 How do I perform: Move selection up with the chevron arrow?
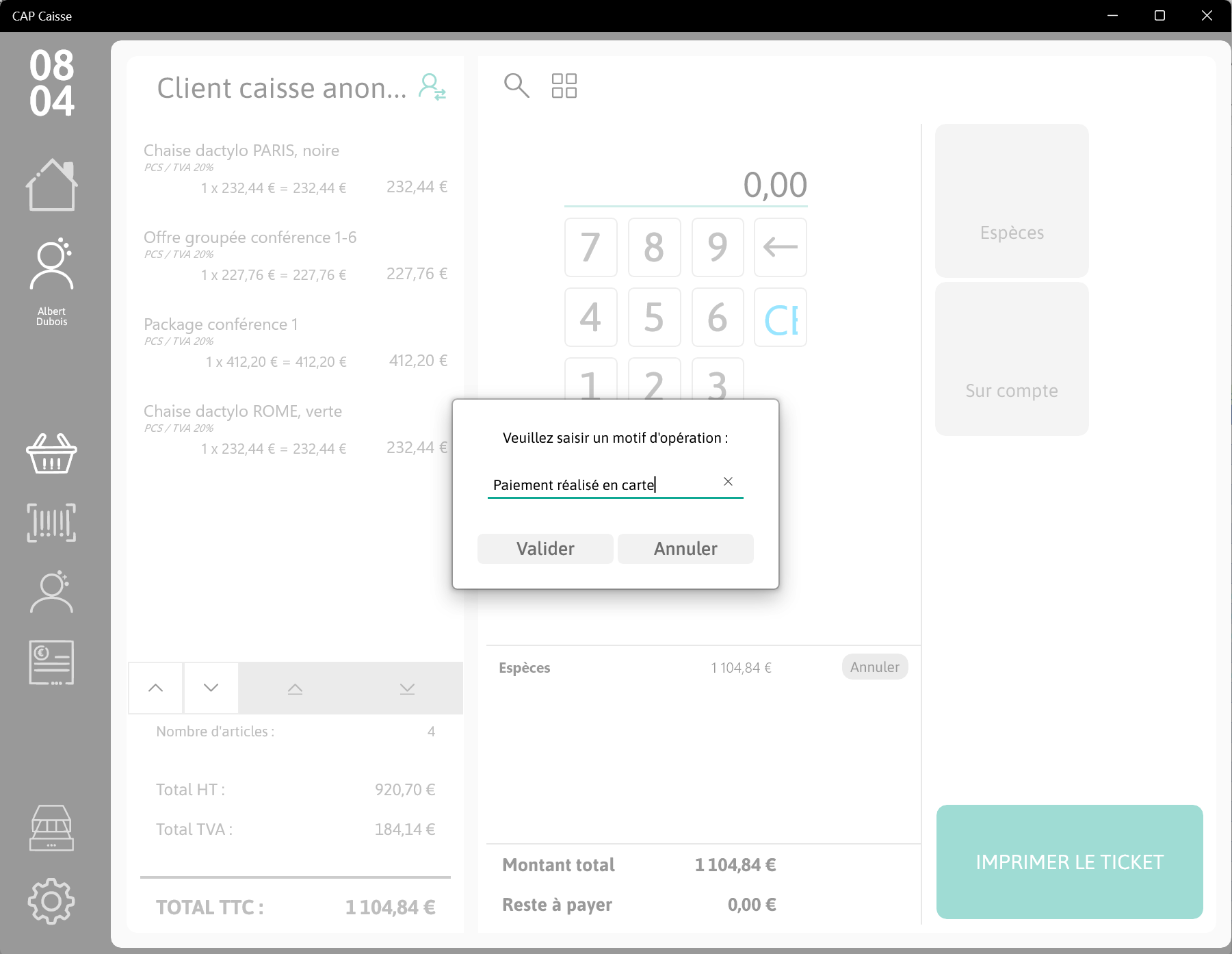pyautogui.click(x=156, y=688)
